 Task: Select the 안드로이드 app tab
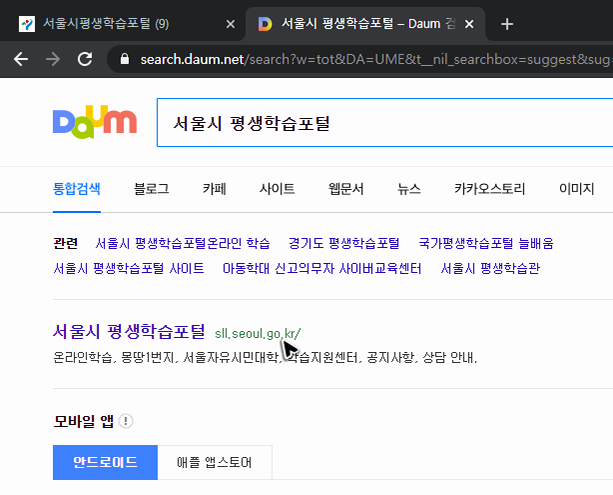click(105, 463)
